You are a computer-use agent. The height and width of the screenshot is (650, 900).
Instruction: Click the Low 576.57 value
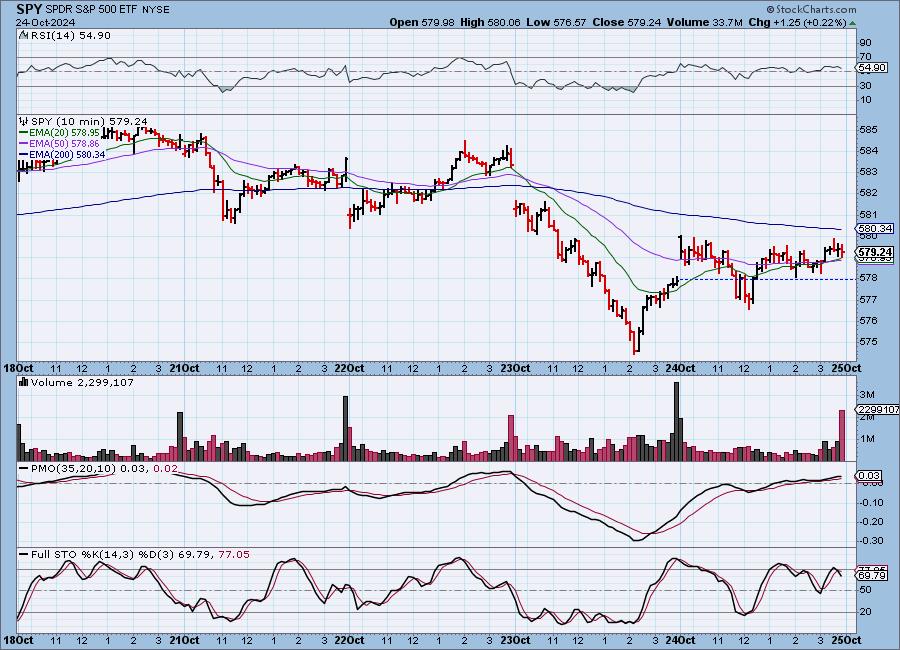[x=556, y=22]
